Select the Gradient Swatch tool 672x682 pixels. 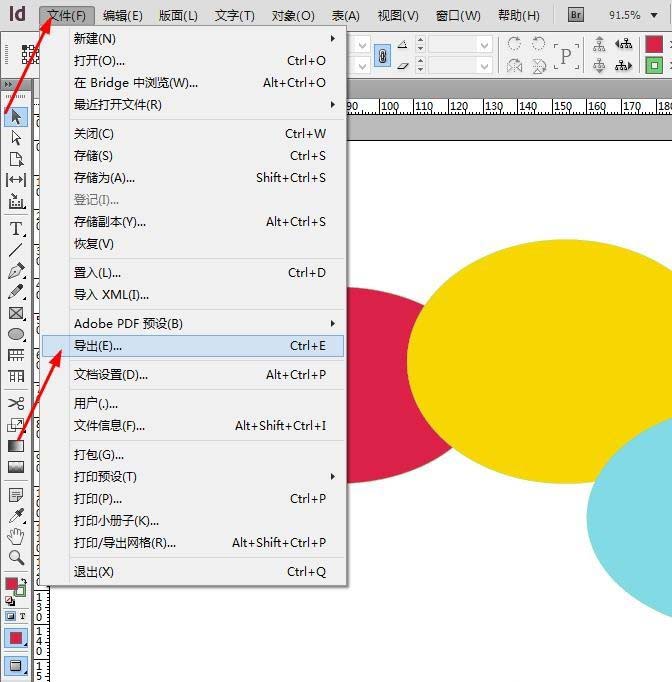[16, 446]
